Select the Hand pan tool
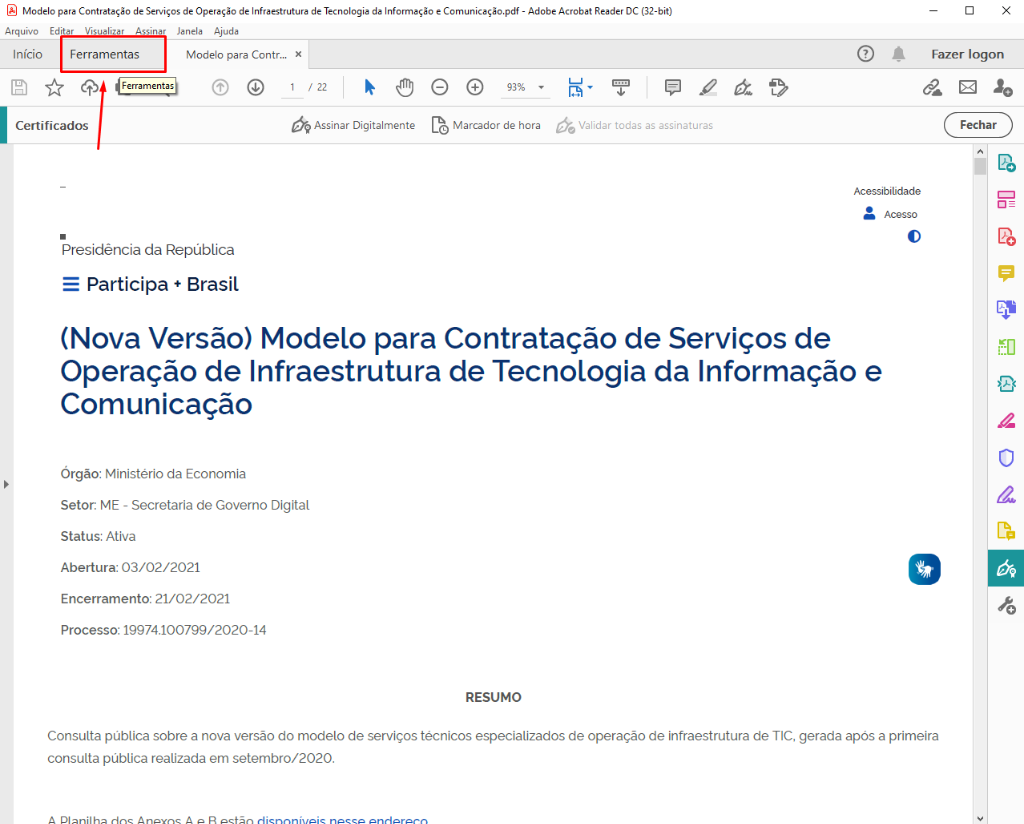The image size is (1024, 824). click(x=404, y=88)
